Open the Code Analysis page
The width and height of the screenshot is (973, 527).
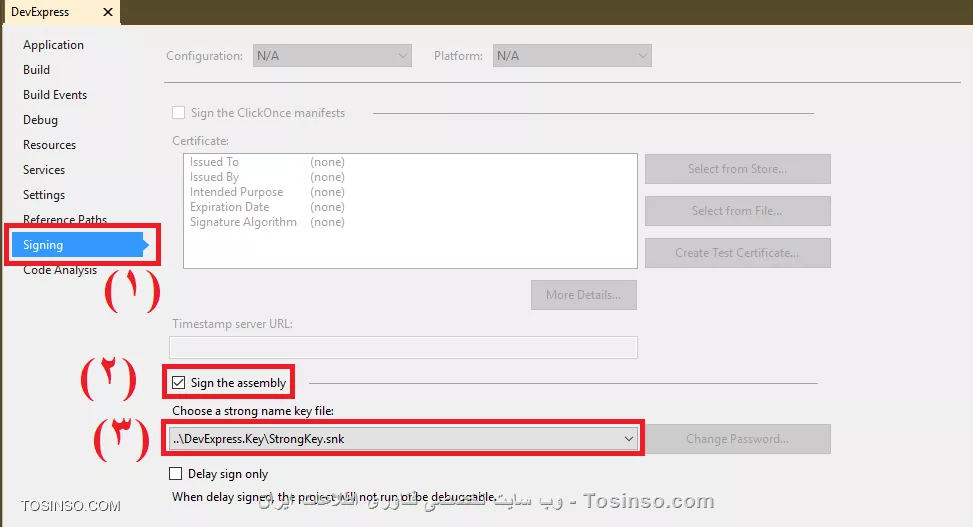(60, 270)
